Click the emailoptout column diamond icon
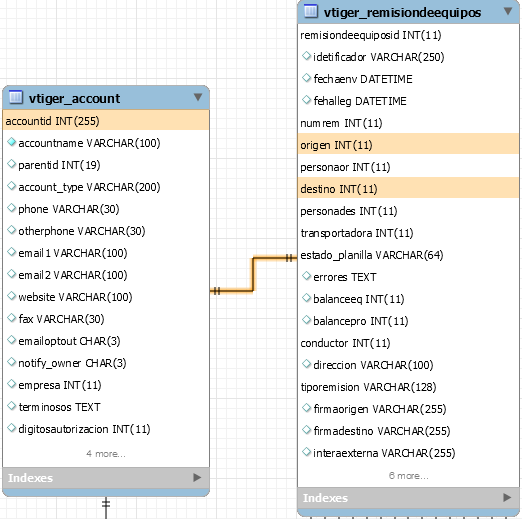Image resolution: width=522 pixels, height=519 pixels. pos(12,340)
